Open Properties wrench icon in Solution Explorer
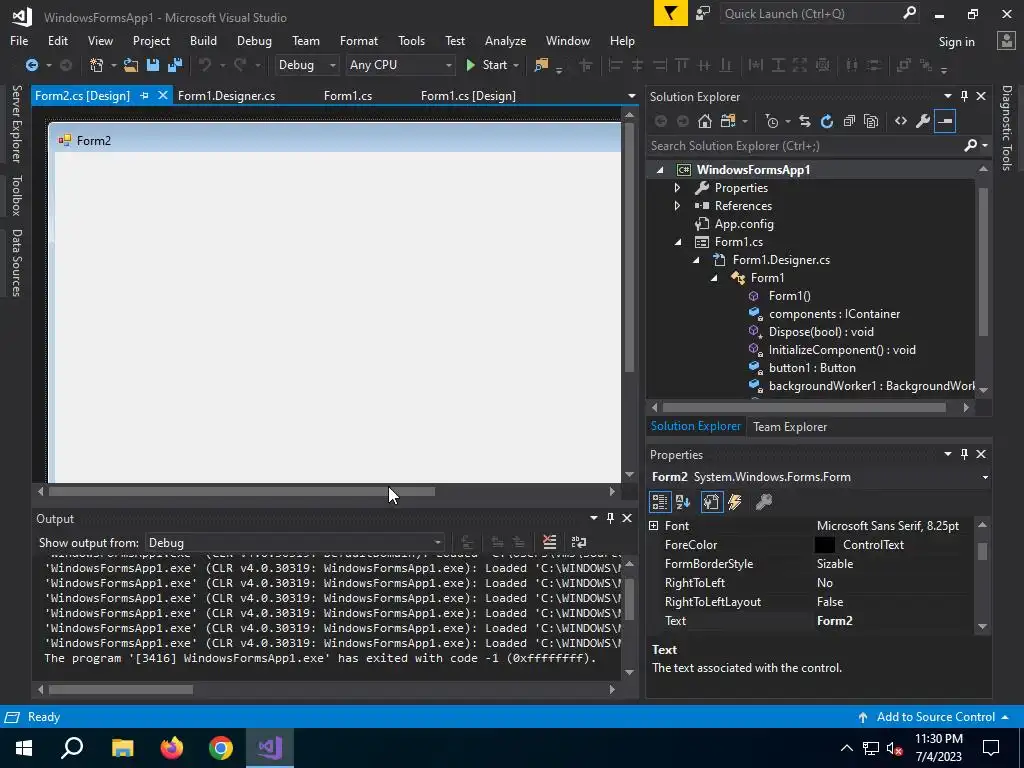The image size is (1024, 768). click(923, 121)
